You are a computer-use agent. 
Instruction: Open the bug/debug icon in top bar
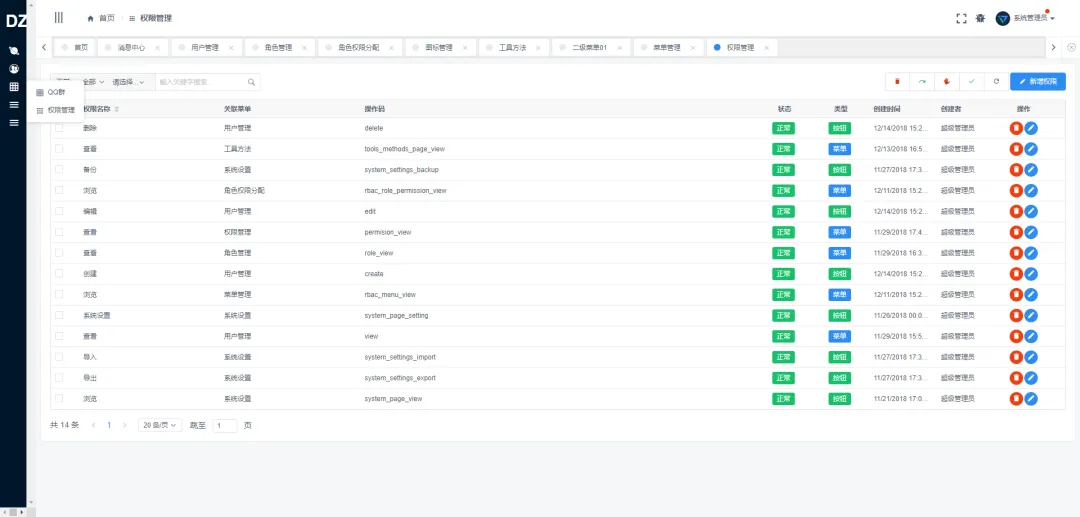tap(980, 18)
